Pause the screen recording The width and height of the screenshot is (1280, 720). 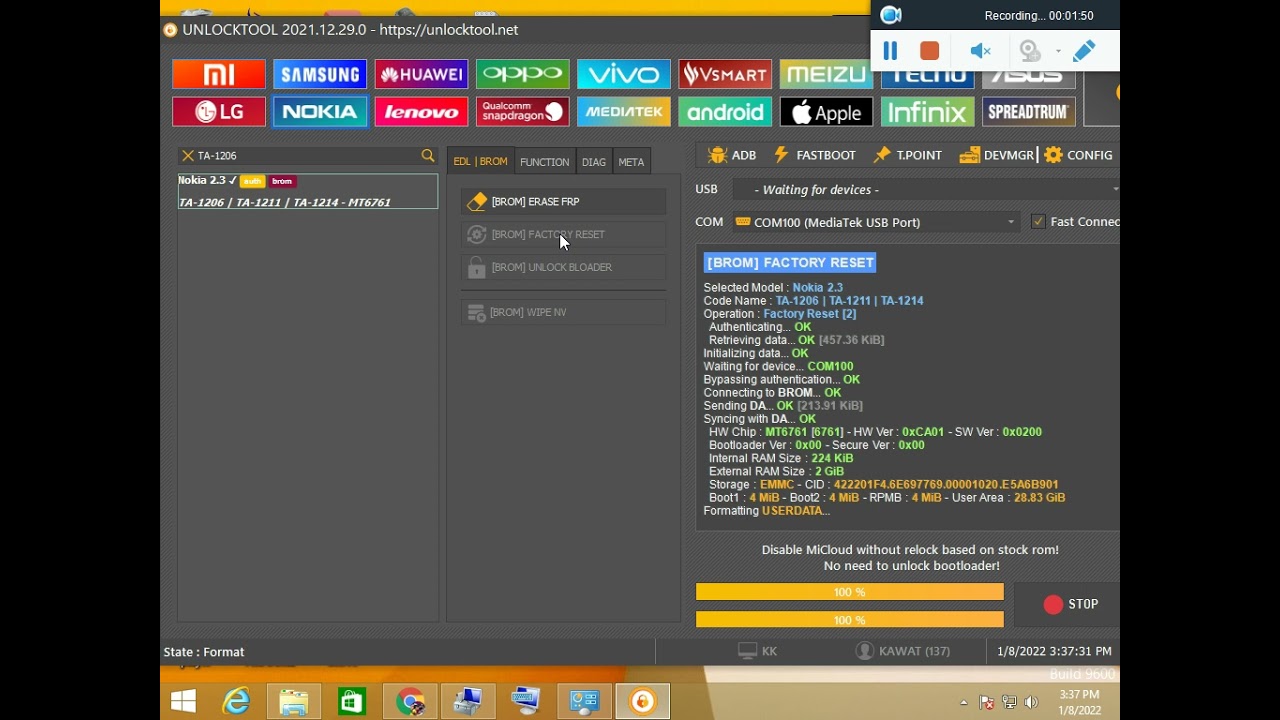pyautogui.click(x=890, y=50)
